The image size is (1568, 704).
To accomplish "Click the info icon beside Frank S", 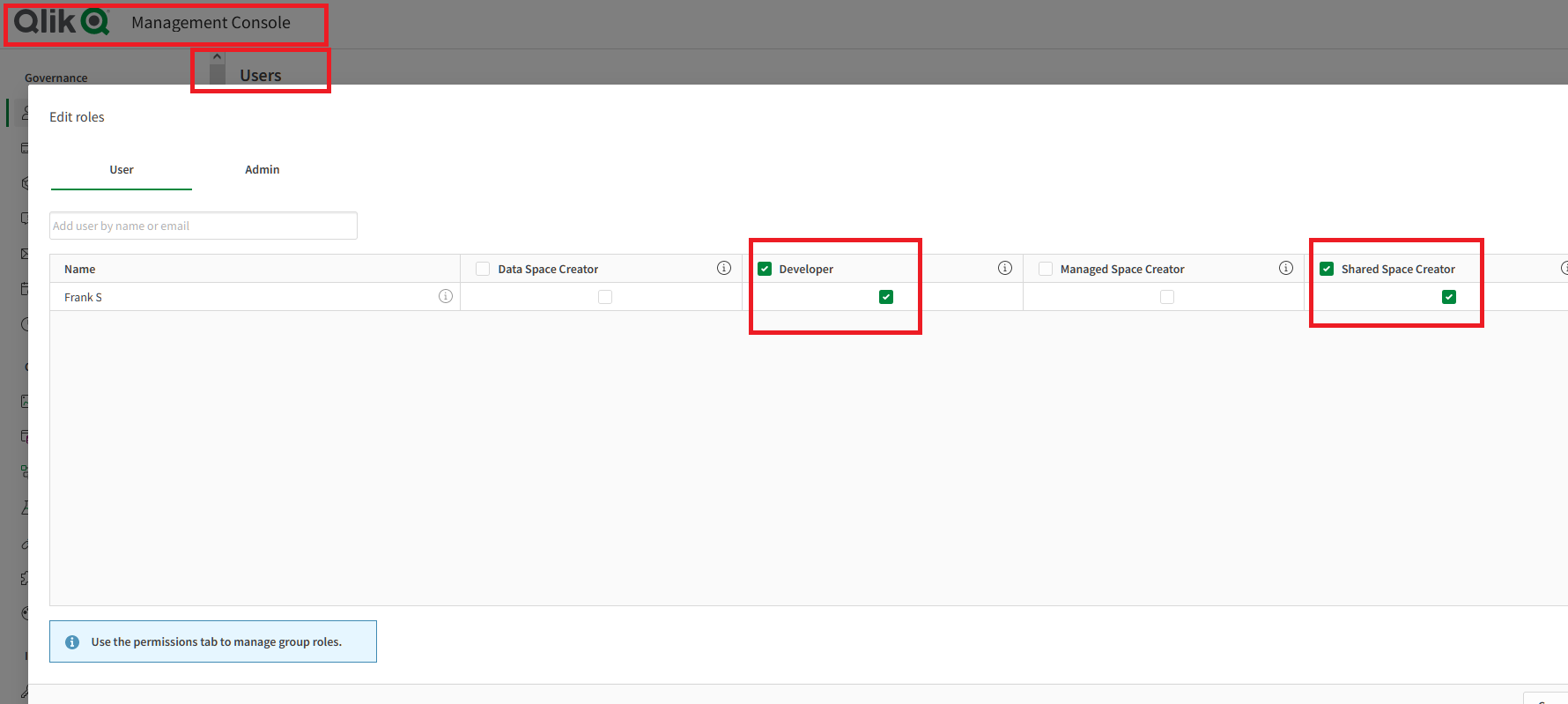I will pyautogui.click(x=446, y=296).
